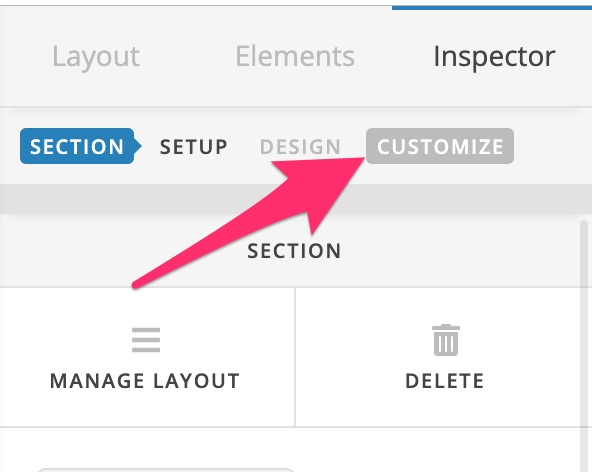This screenshot has height=472, width=592.
Task: Switch to the DESIGN pane
Action: [x=300, y=147]
